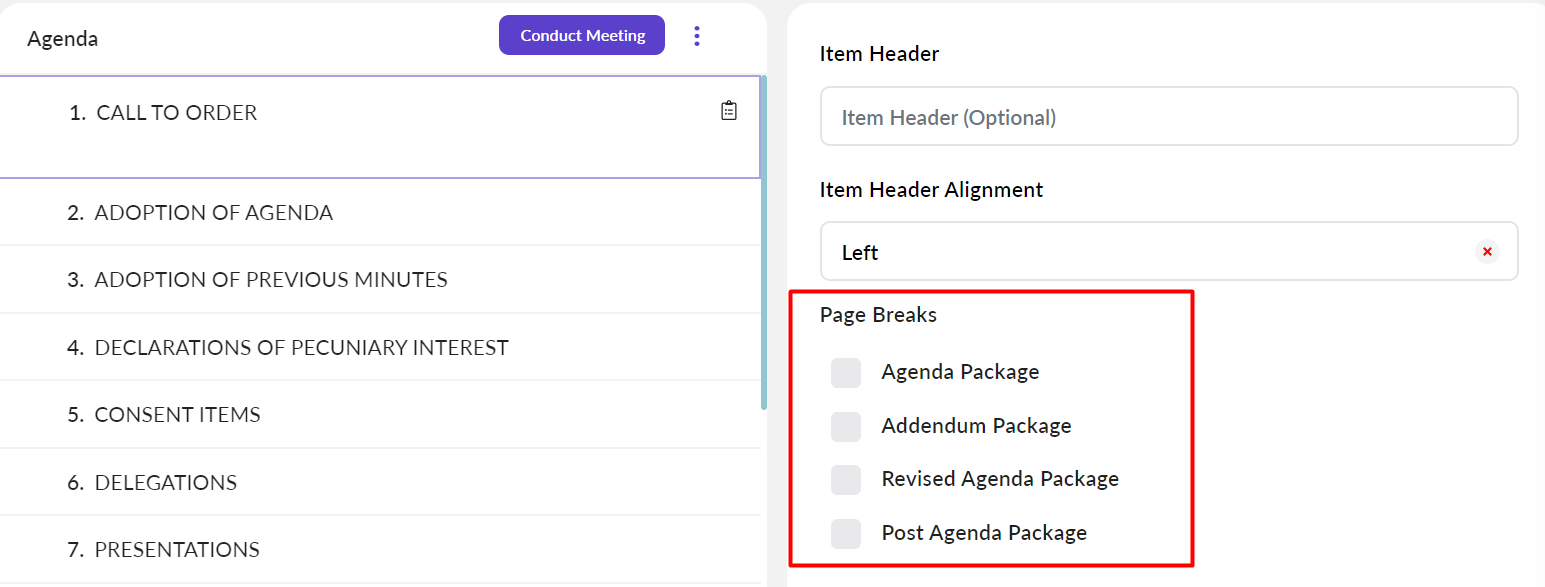Viewport: 1545px width, 587px height.
Task: Click into the Item Header text field
Action: (x=1168, y=117)
